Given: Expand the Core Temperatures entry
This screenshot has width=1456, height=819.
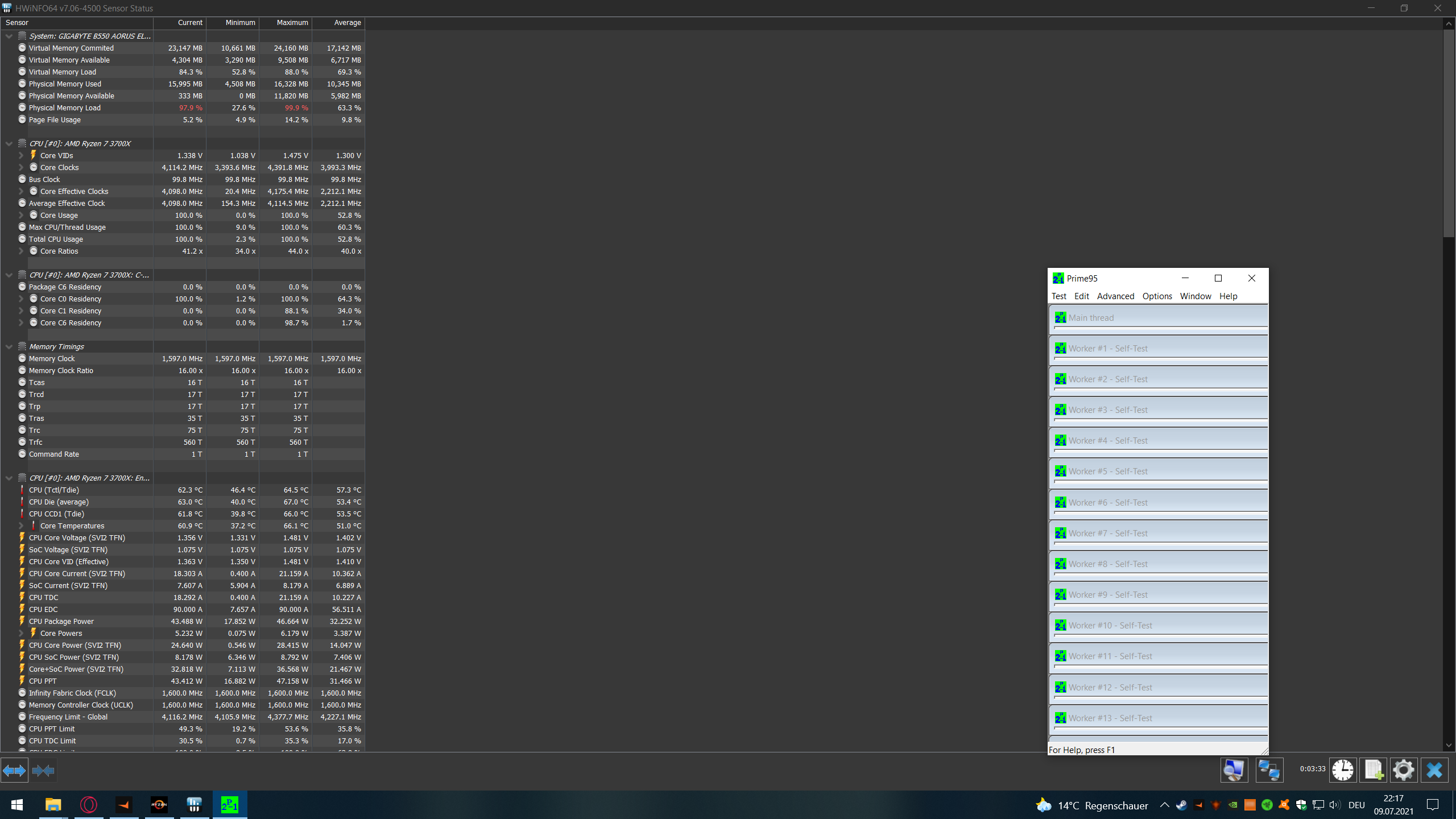Looking at the screenshot, I should tap(21, 526).
